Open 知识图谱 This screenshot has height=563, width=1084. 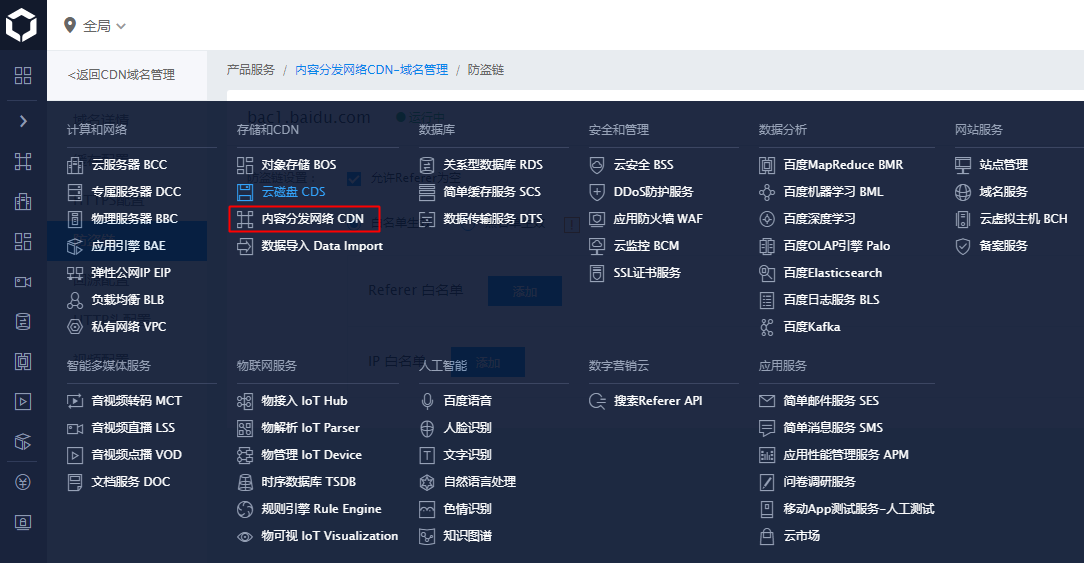[467, 535]
